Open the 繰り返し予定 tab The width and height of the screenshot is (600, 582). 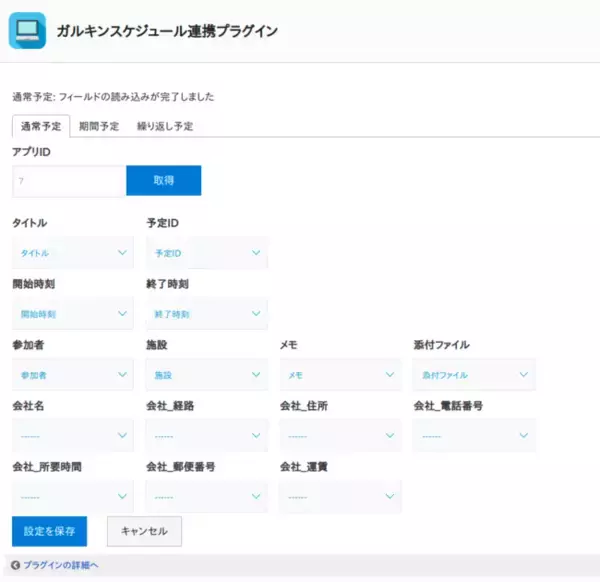click(165, 127)
